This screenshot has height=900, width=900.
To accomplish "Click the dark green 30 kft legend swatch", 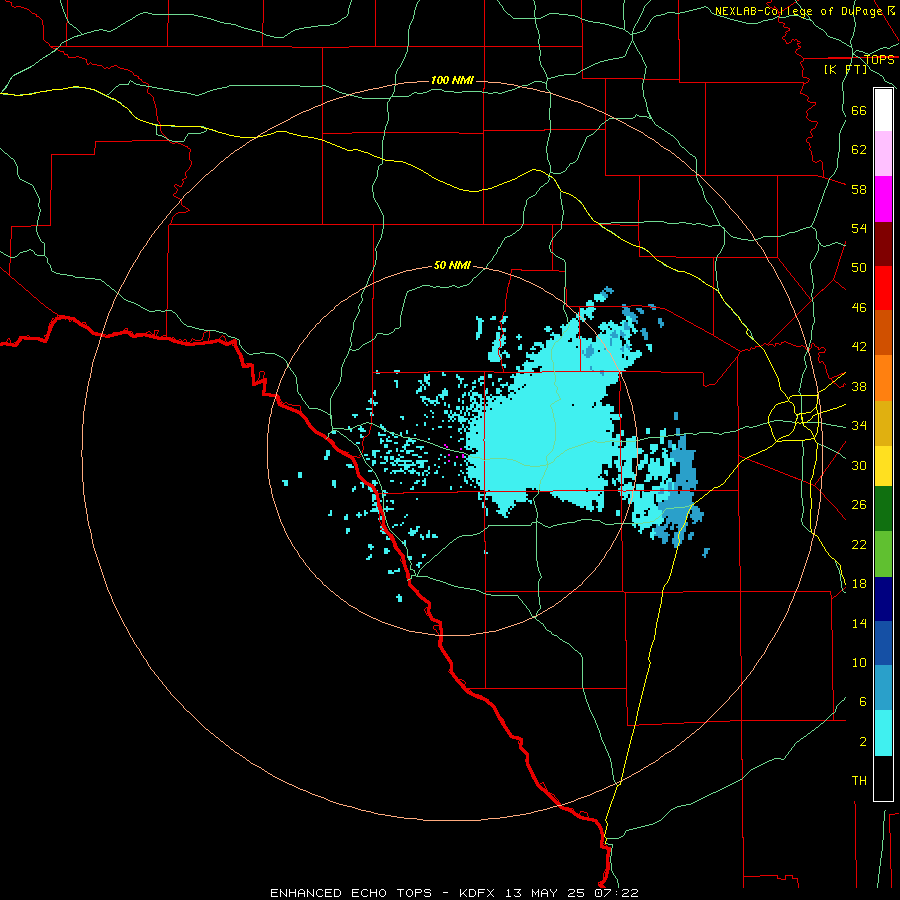I will click(883, 509).
